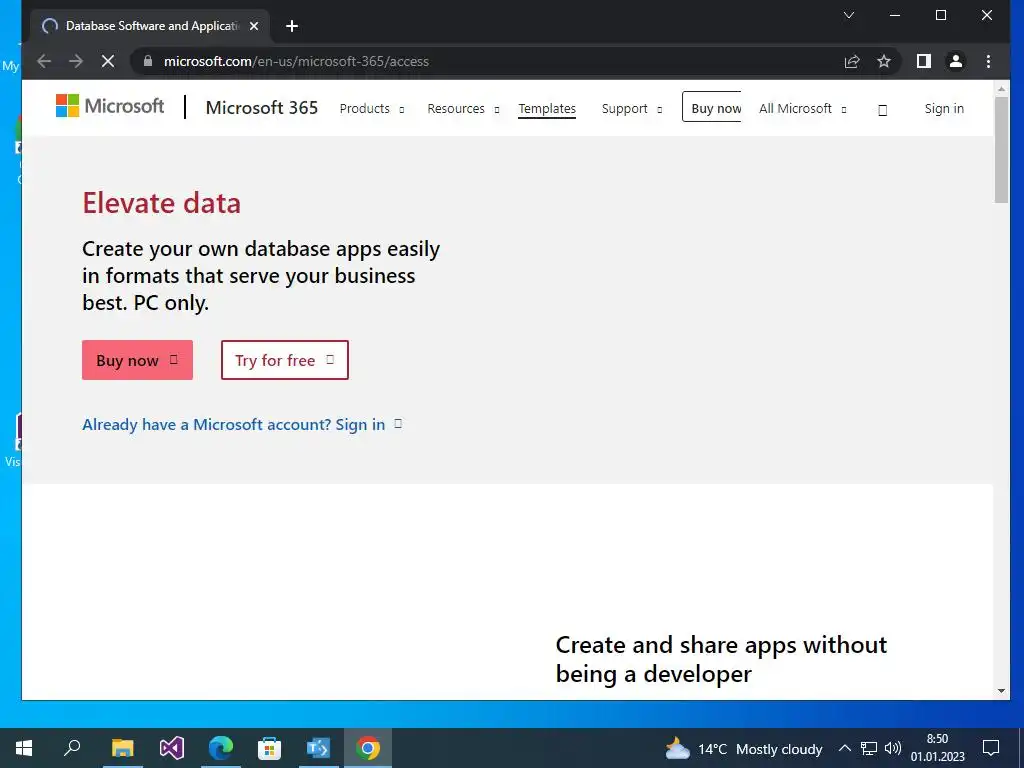Open Microsoft Store from the taskbar
Viewport: 1024px width, 768px height.
click(269, 748)
